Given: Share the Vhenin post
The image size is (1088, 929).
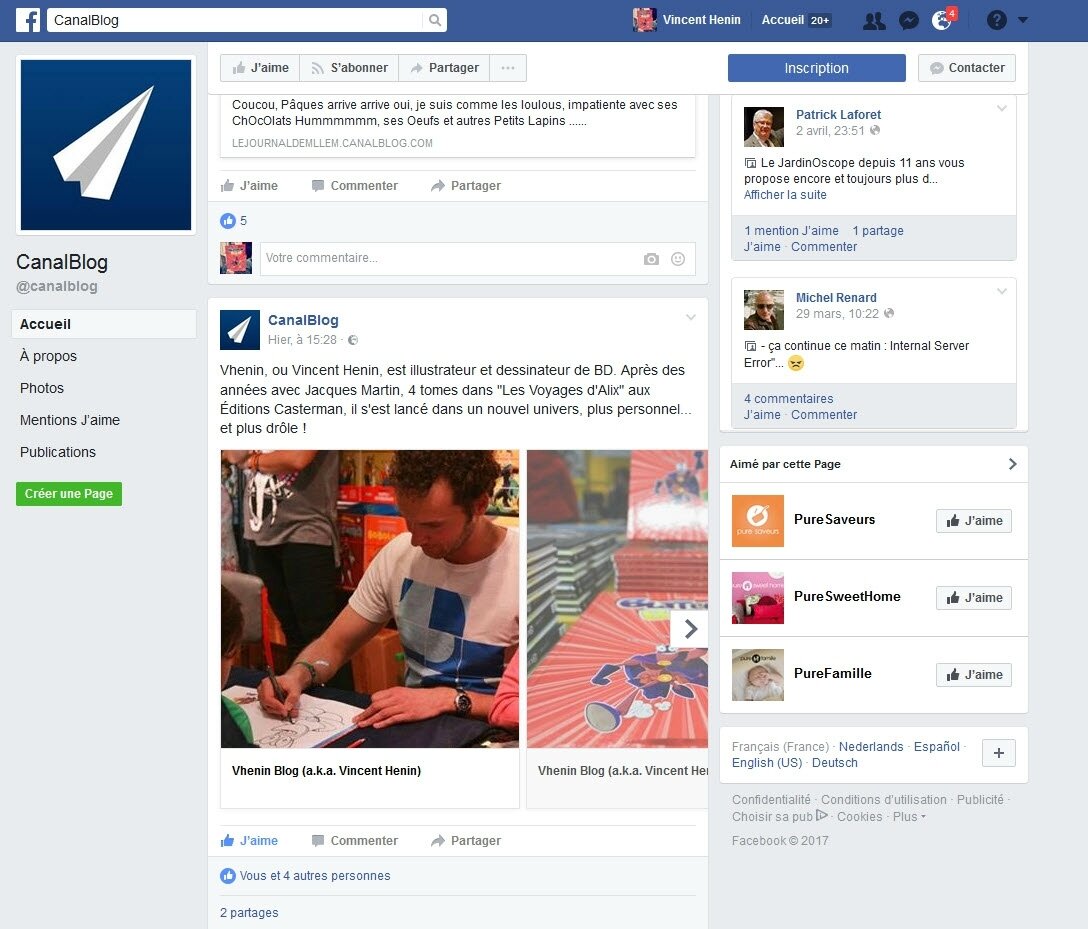Looking at the screenshot, I should (466, 841).
